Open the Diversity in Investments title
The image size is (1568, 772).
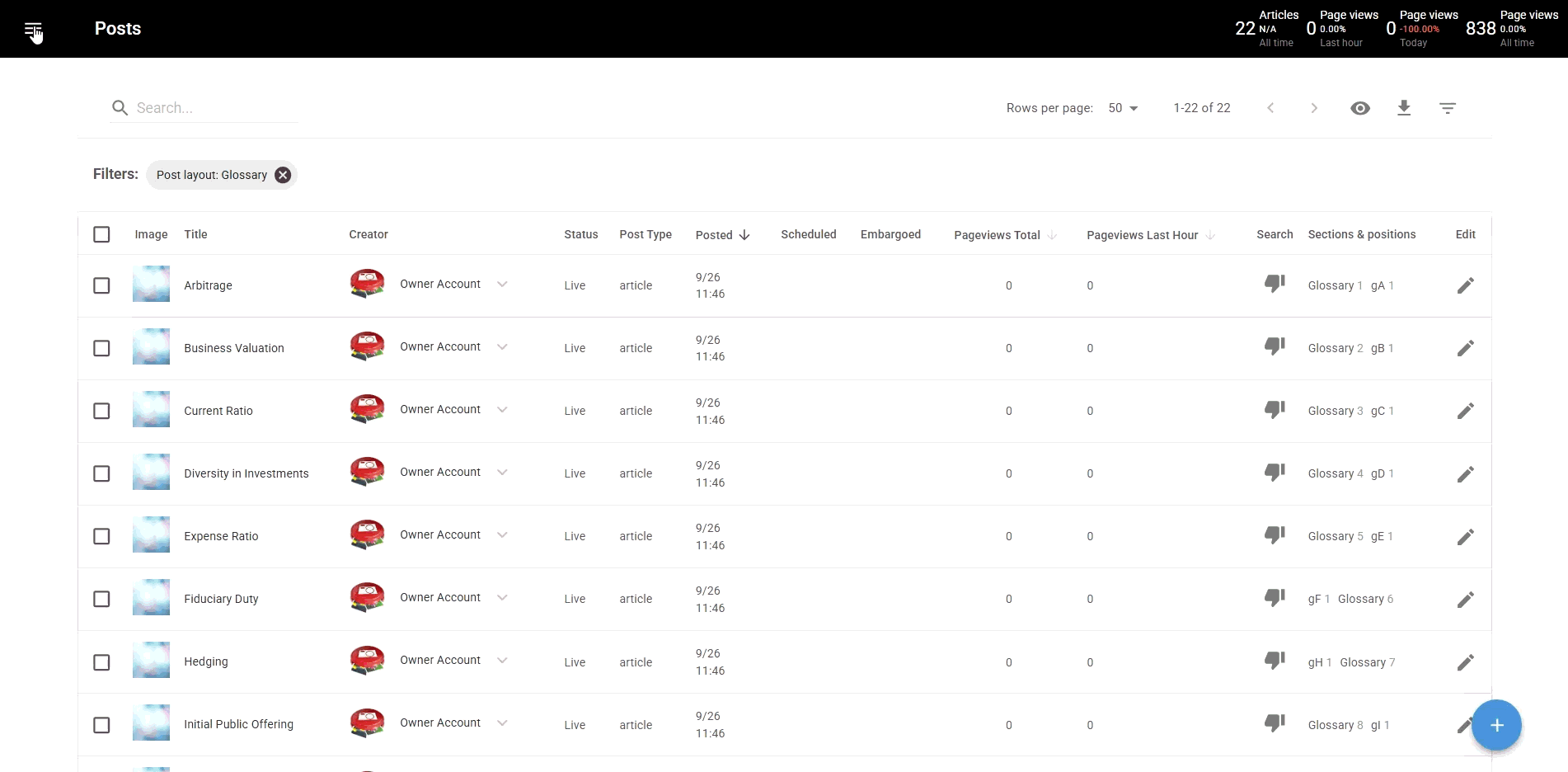[246, 473]
